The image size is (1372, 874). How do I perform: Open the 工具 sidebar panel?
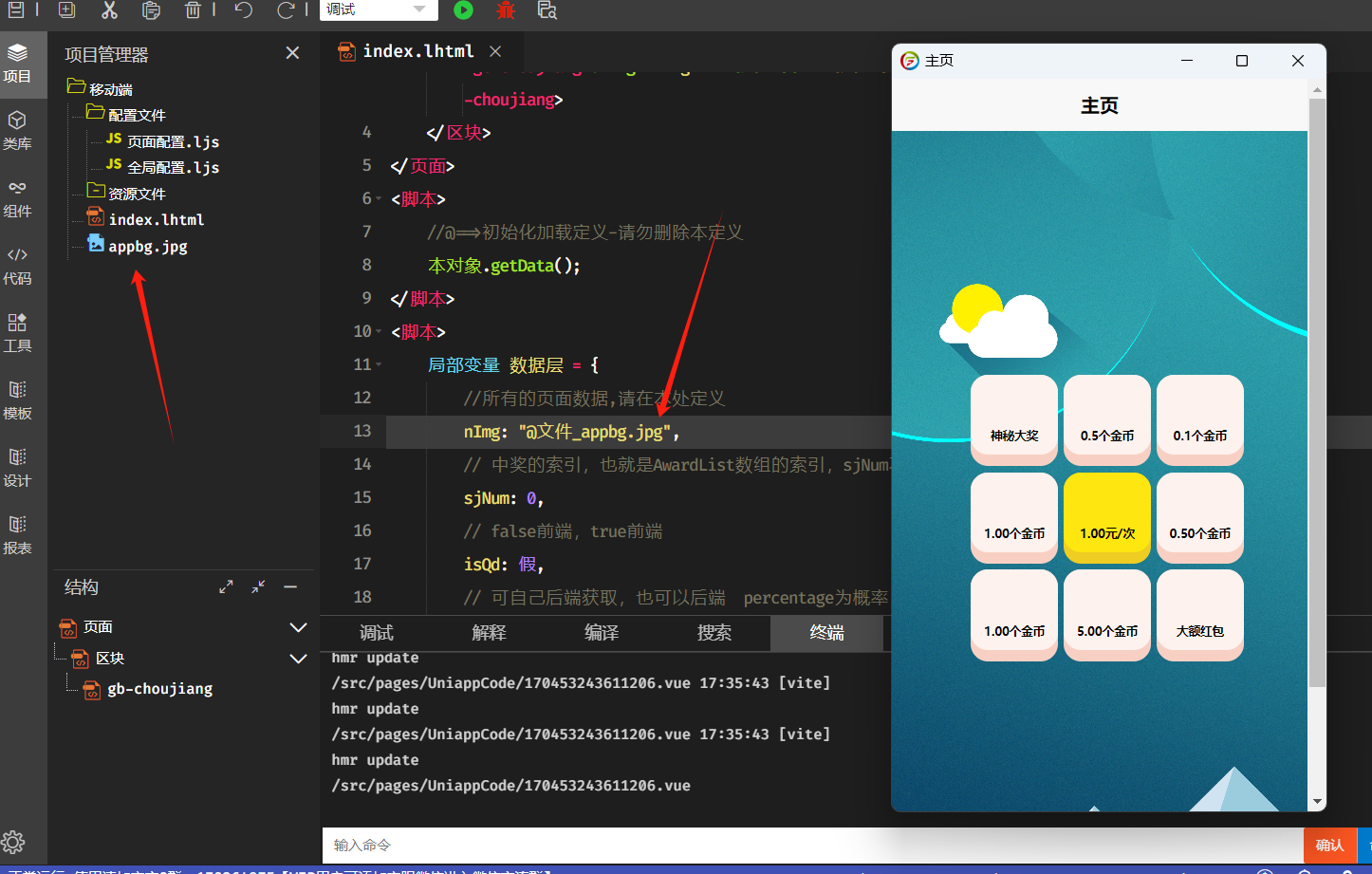[17, 333]
